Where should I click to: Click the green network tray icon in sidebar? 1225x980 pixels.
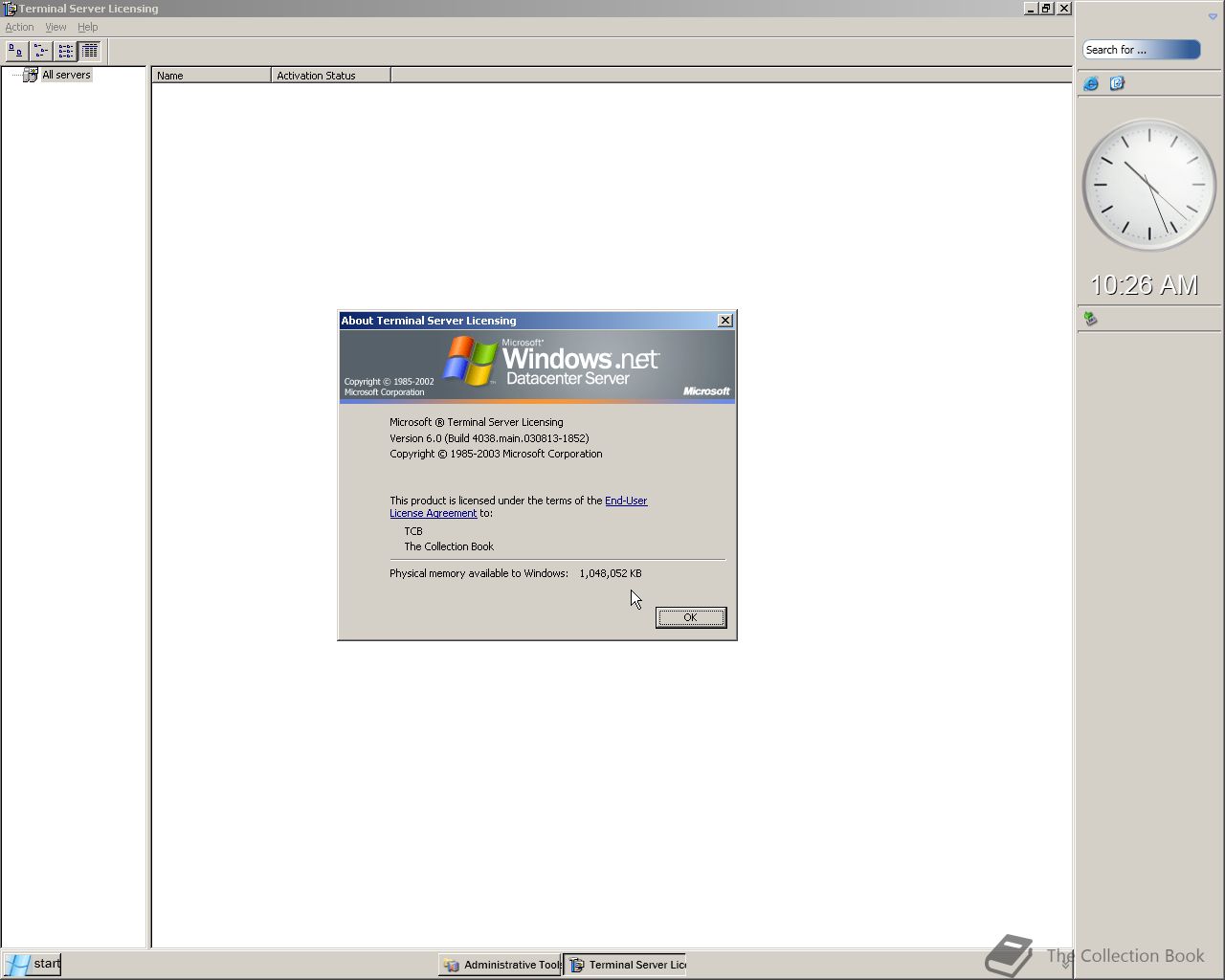(1090, 319)
